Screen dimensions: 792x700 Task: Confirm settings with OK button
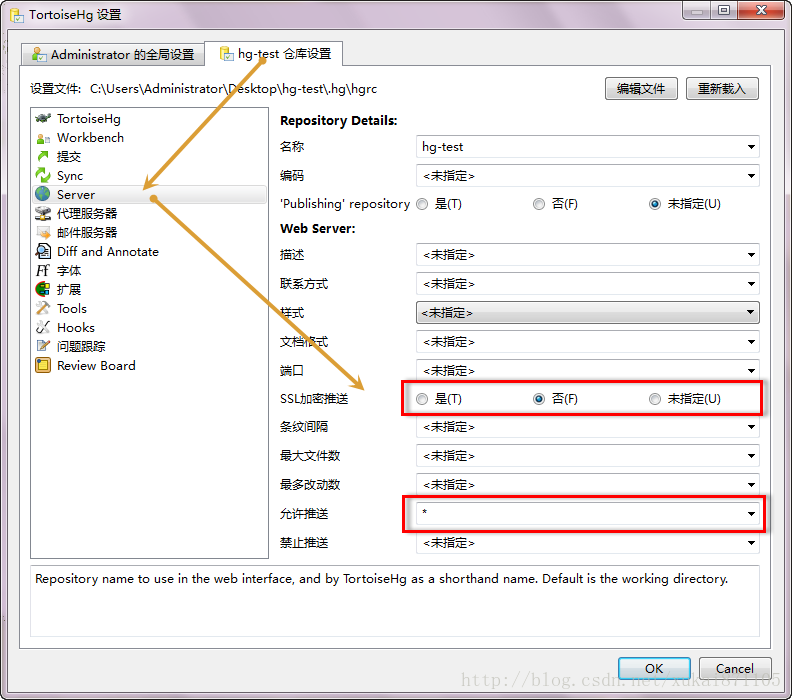[x=654, y=669]
